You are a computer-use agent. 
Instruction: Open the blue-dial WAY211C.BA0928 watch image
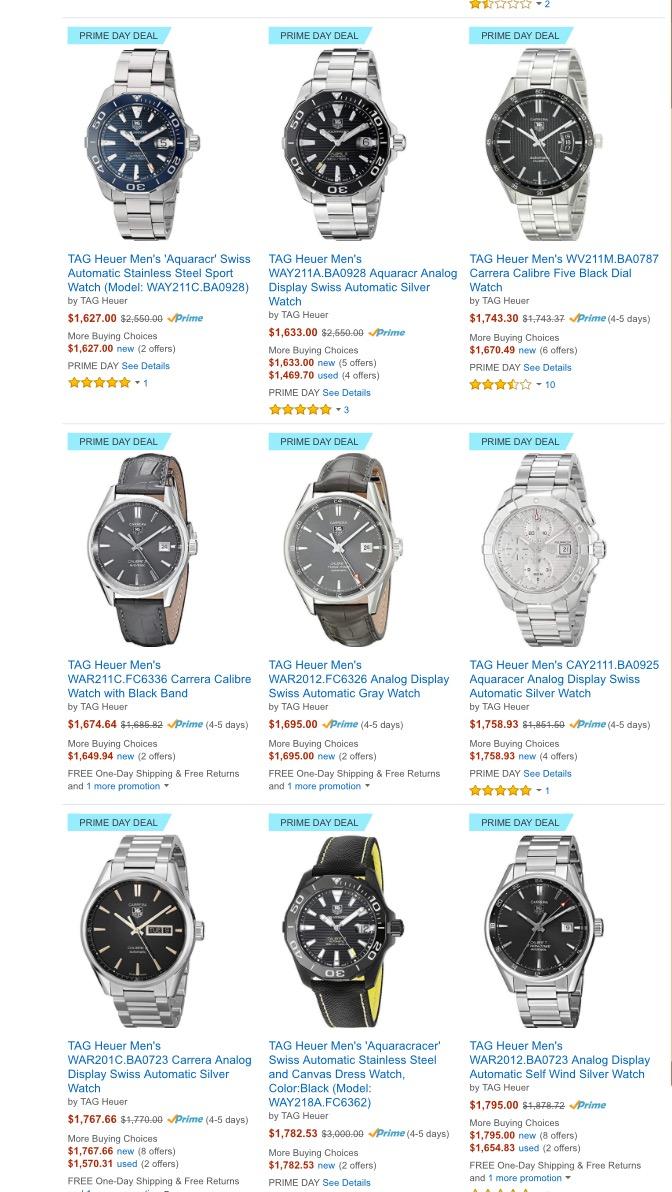point(143,144)
